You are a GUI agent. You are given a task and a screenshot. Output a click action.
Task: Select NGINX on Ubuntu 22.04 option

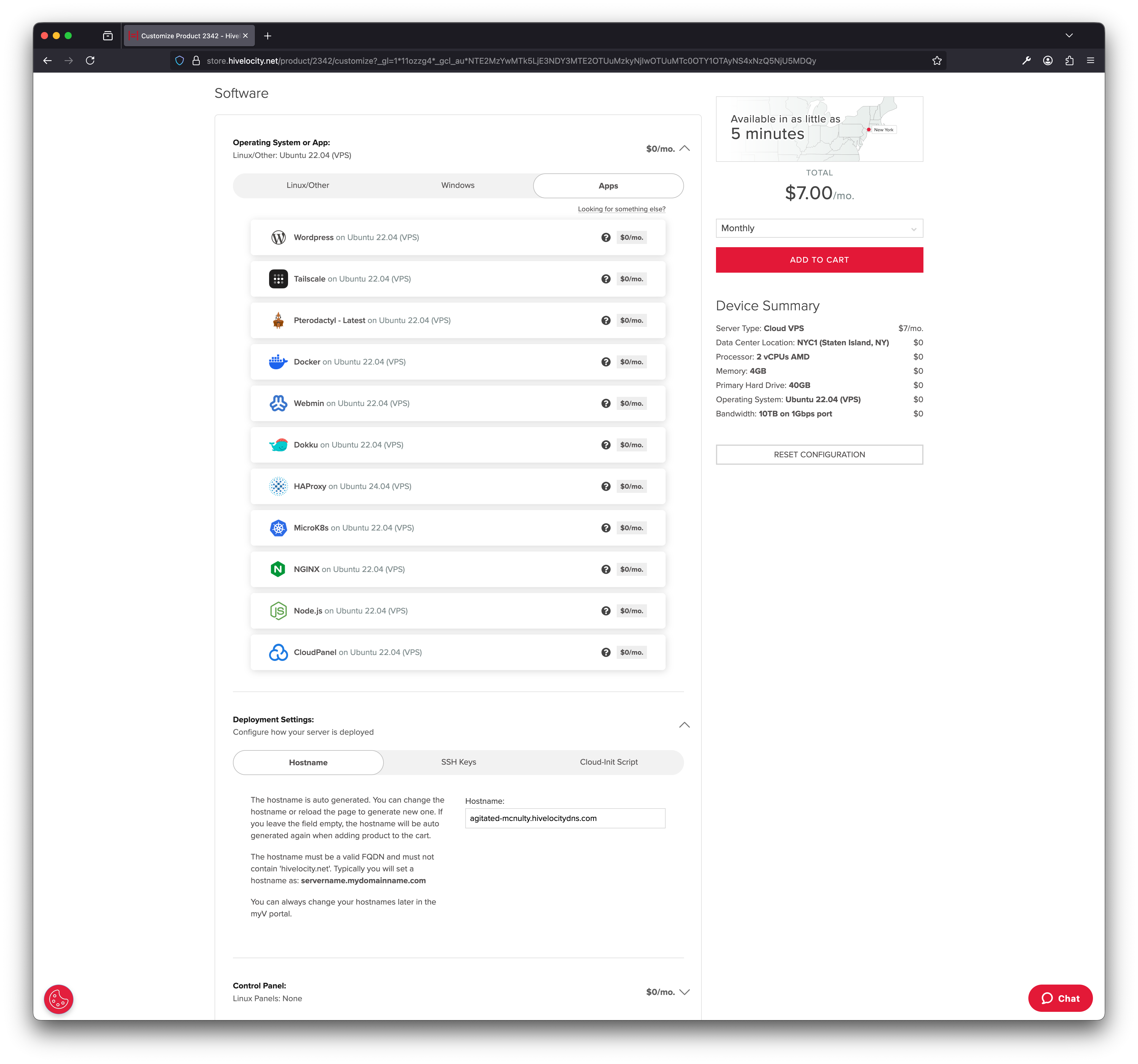pyautogui.click(x=457, y=569)
